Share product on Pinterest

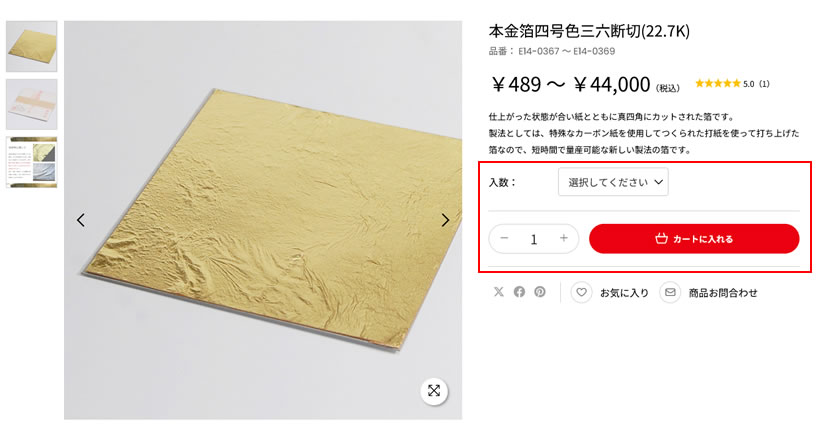(x=539, y=292)
